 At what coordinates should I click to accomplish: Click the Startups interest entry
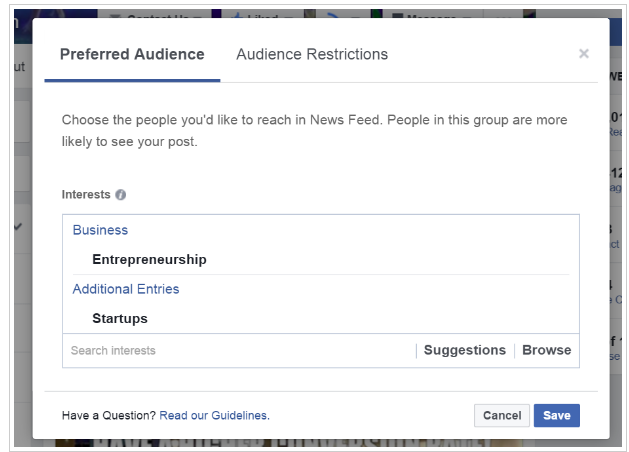click(x=120, y=318)
